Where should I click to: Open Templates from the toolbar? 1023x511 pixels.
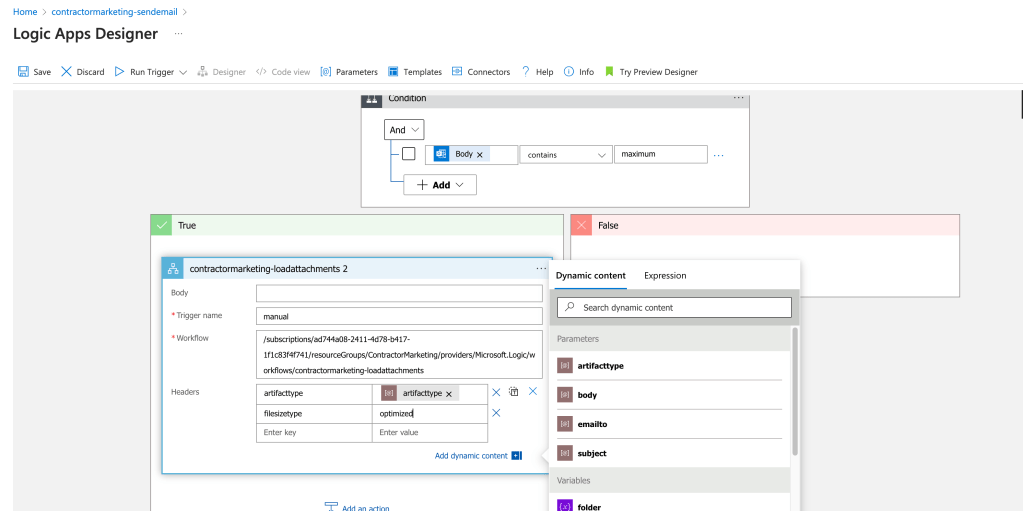pyautogui.click(x=415, y=72)
